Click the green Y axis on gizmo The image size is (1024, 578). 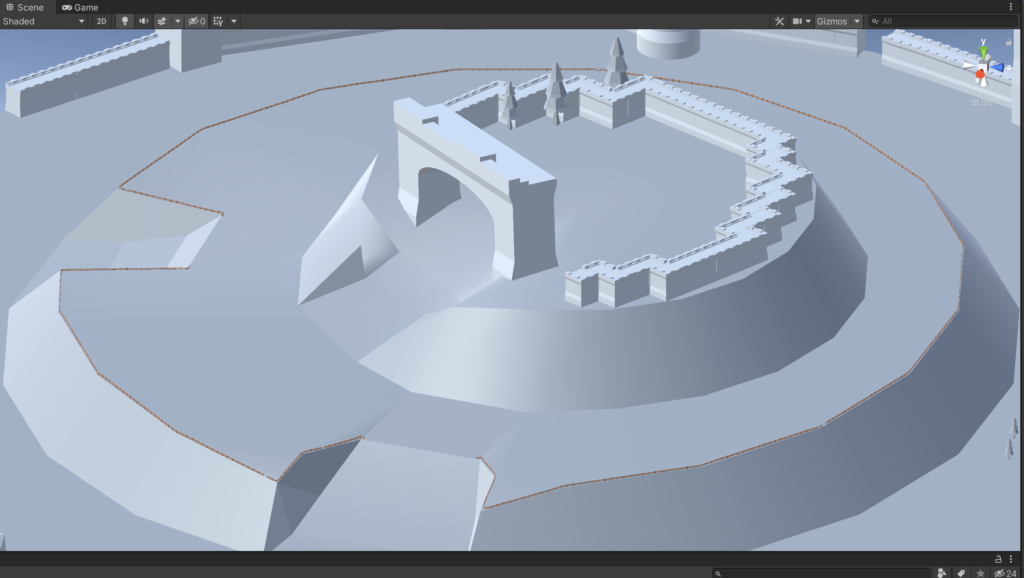tap(983, 53)
